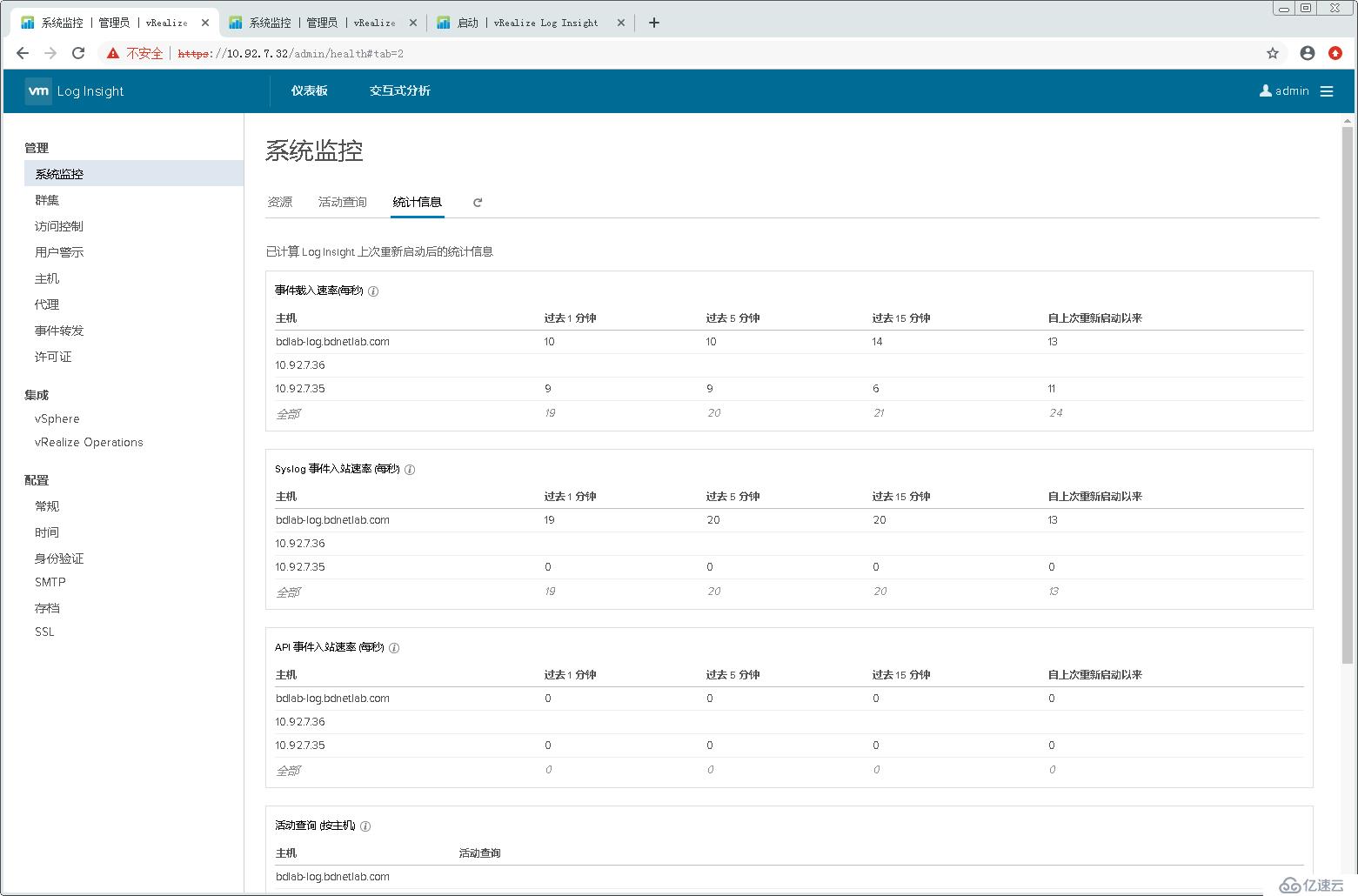Image resolution: width=1358 pixels, height=896 pixels.
Task: Open the 活动查询 tab
Action: coord(343,202)
